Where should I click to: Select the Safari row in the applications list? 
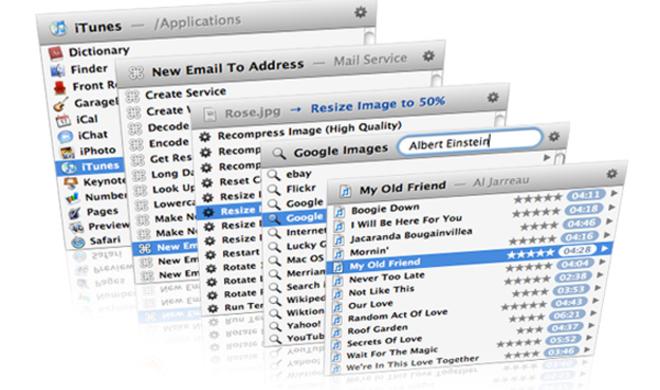point(105,240)
